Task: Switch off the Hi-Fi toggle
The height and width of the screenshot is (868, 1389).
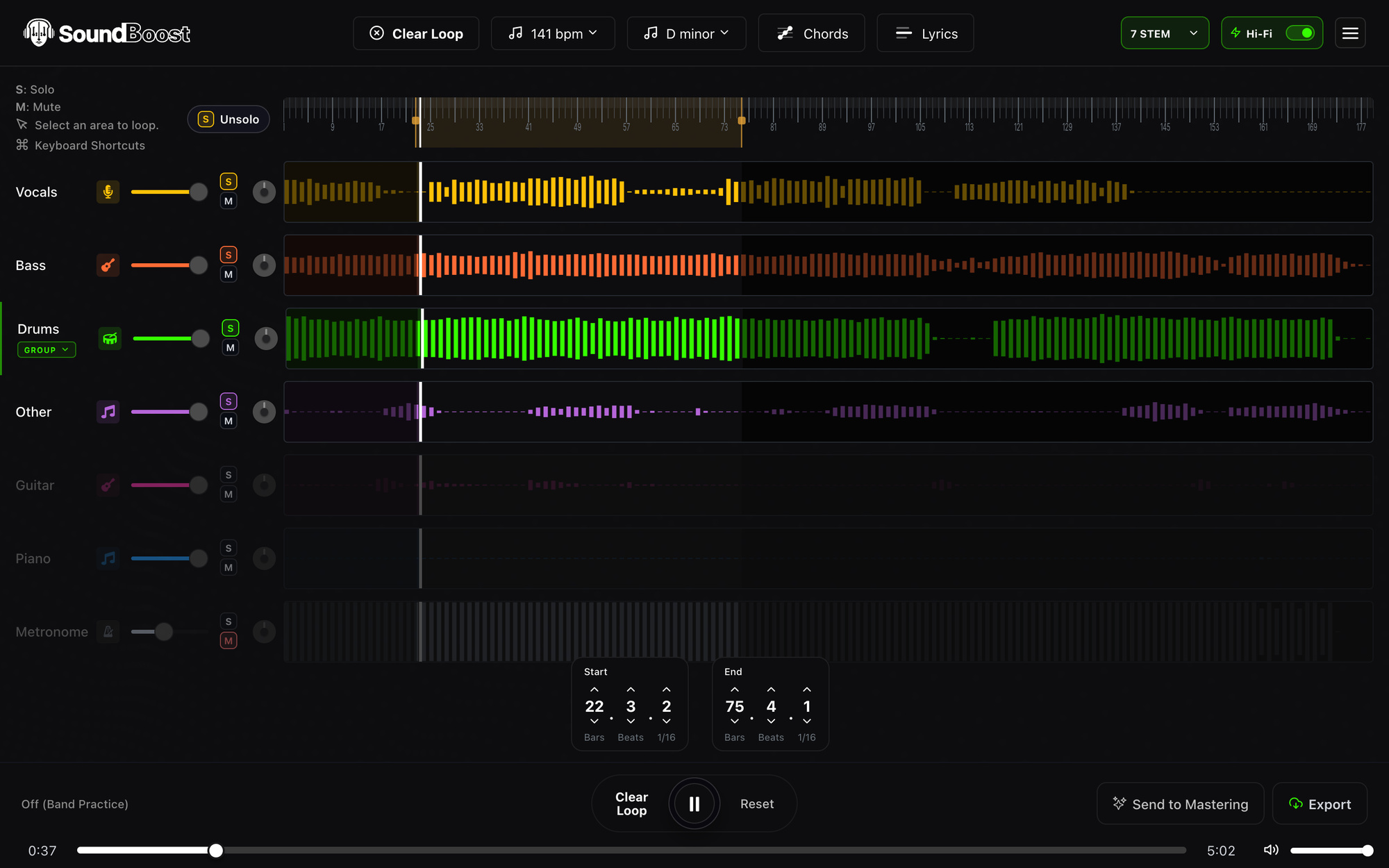Action: 1299,33
